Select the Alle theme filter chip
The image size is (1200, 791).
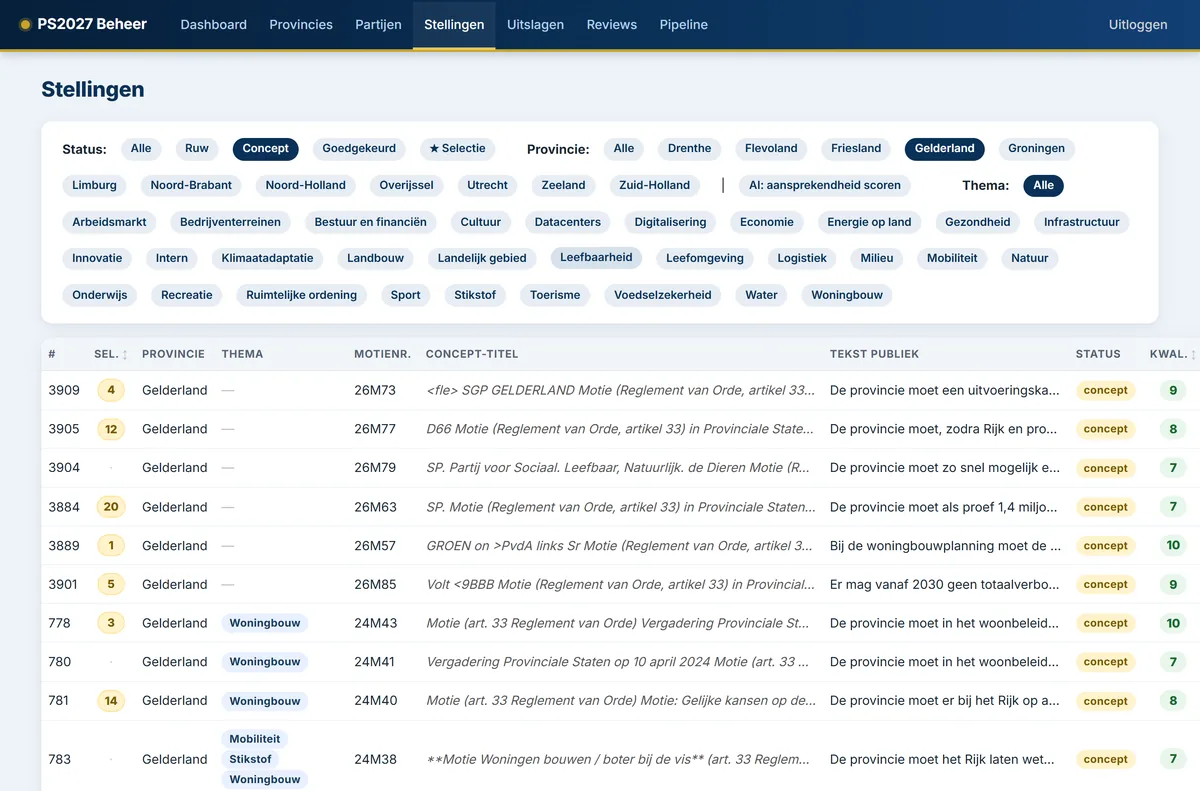point(1043,185)
